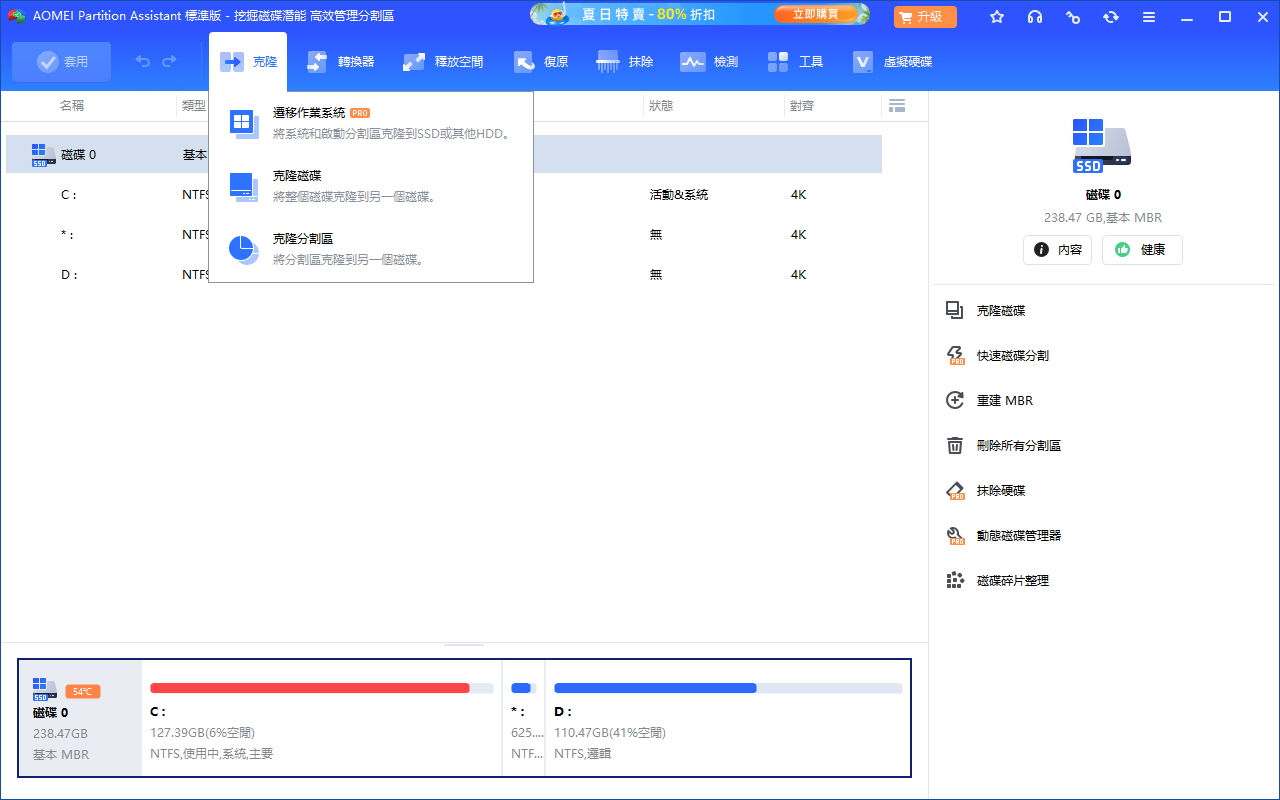This screenshot has height=800, width=1280.
Task: Click 重建 MBR in the side panel
Action: pos(990,401)
